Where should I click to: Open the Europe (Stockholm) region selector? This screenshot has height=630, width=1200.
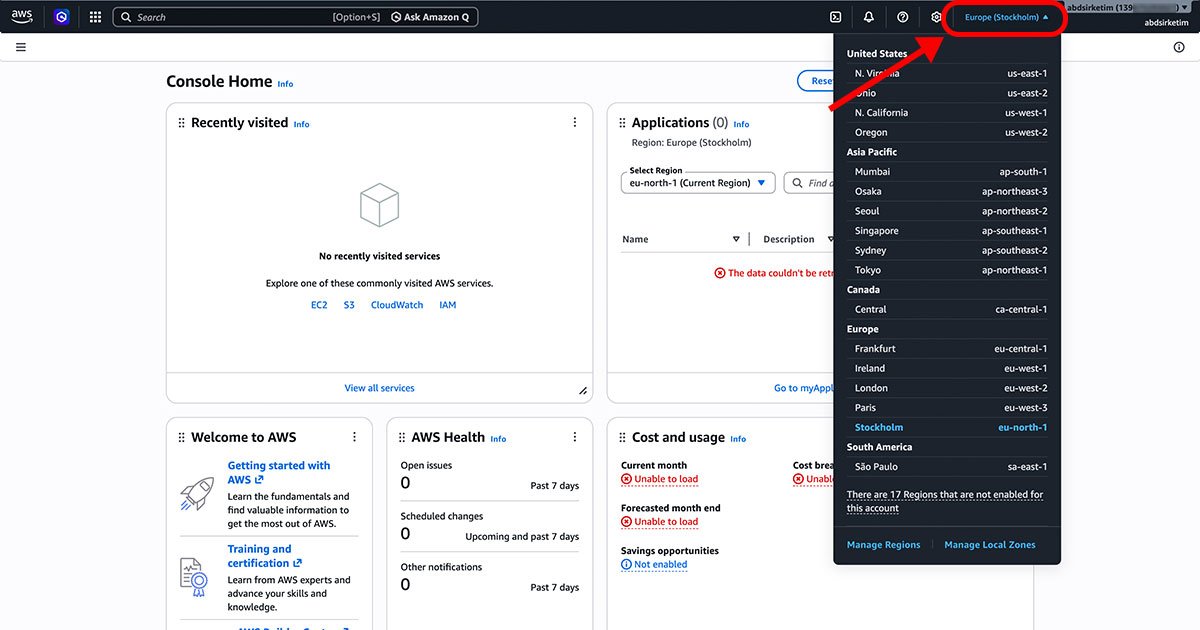pos(1007,17)
